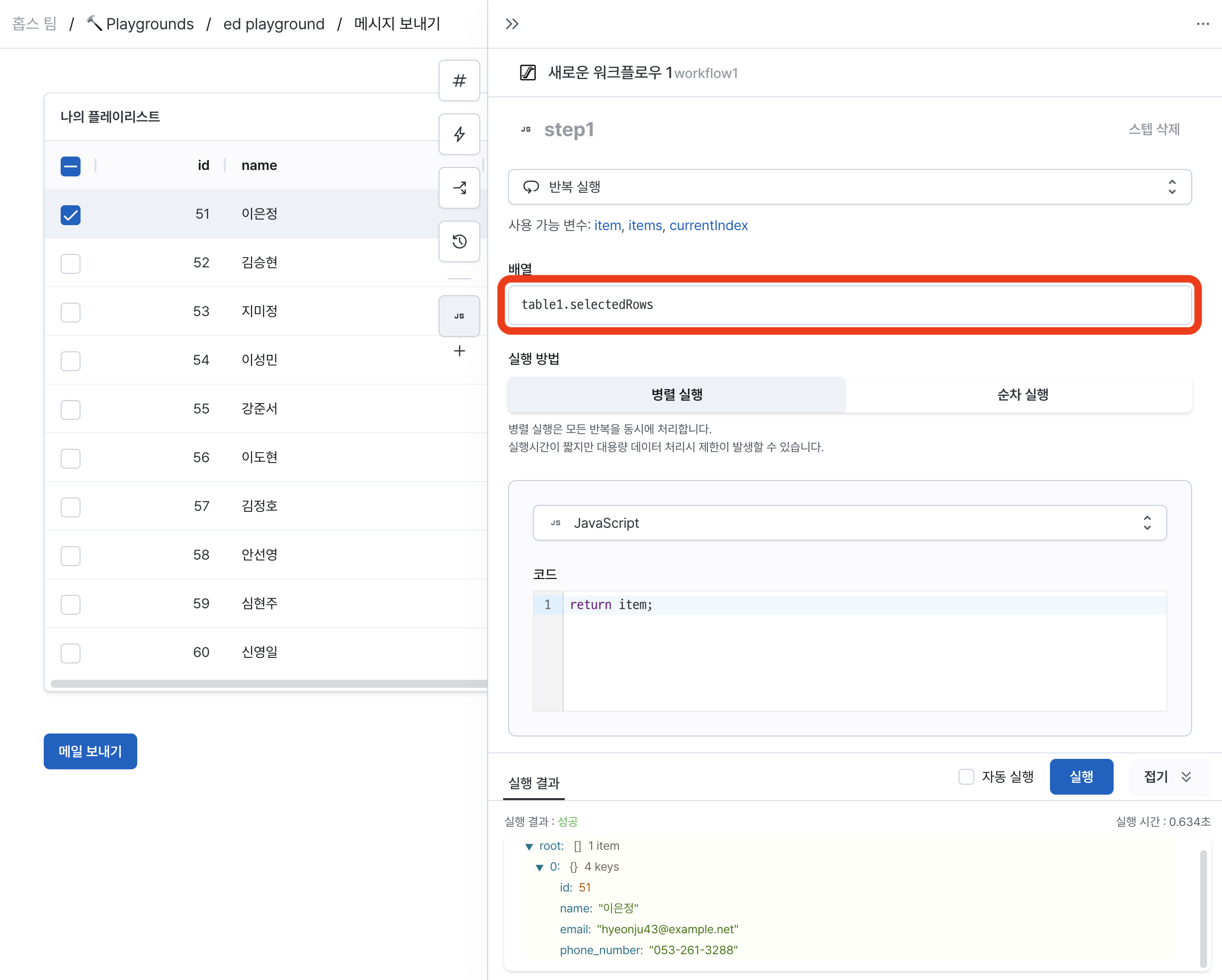Image resolution: width=1222 pixels, height=980 pixels.
Task: Click the workflow edit icon beside title
Action: pyautogui.click(x=527, y=73)
